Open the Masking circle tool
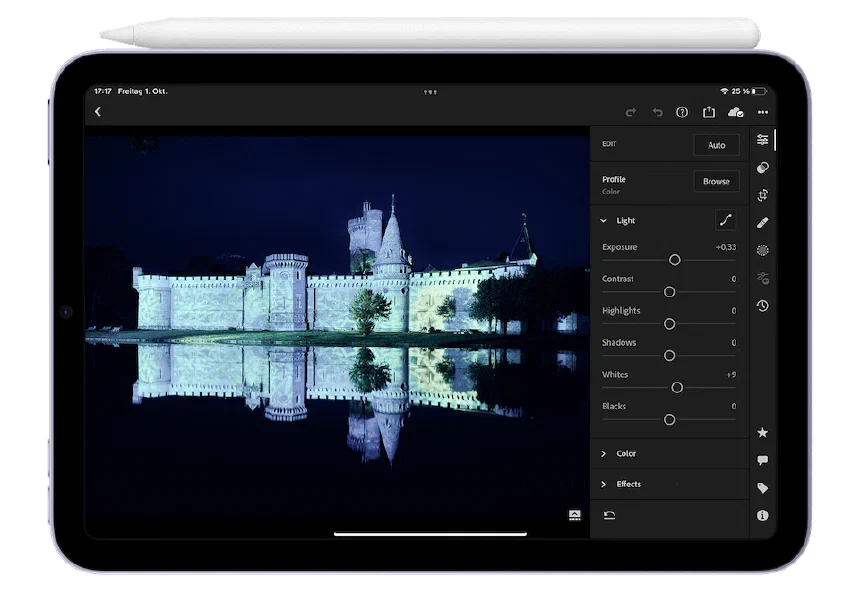This screenshot has height=602, width=860. [762, 251]
